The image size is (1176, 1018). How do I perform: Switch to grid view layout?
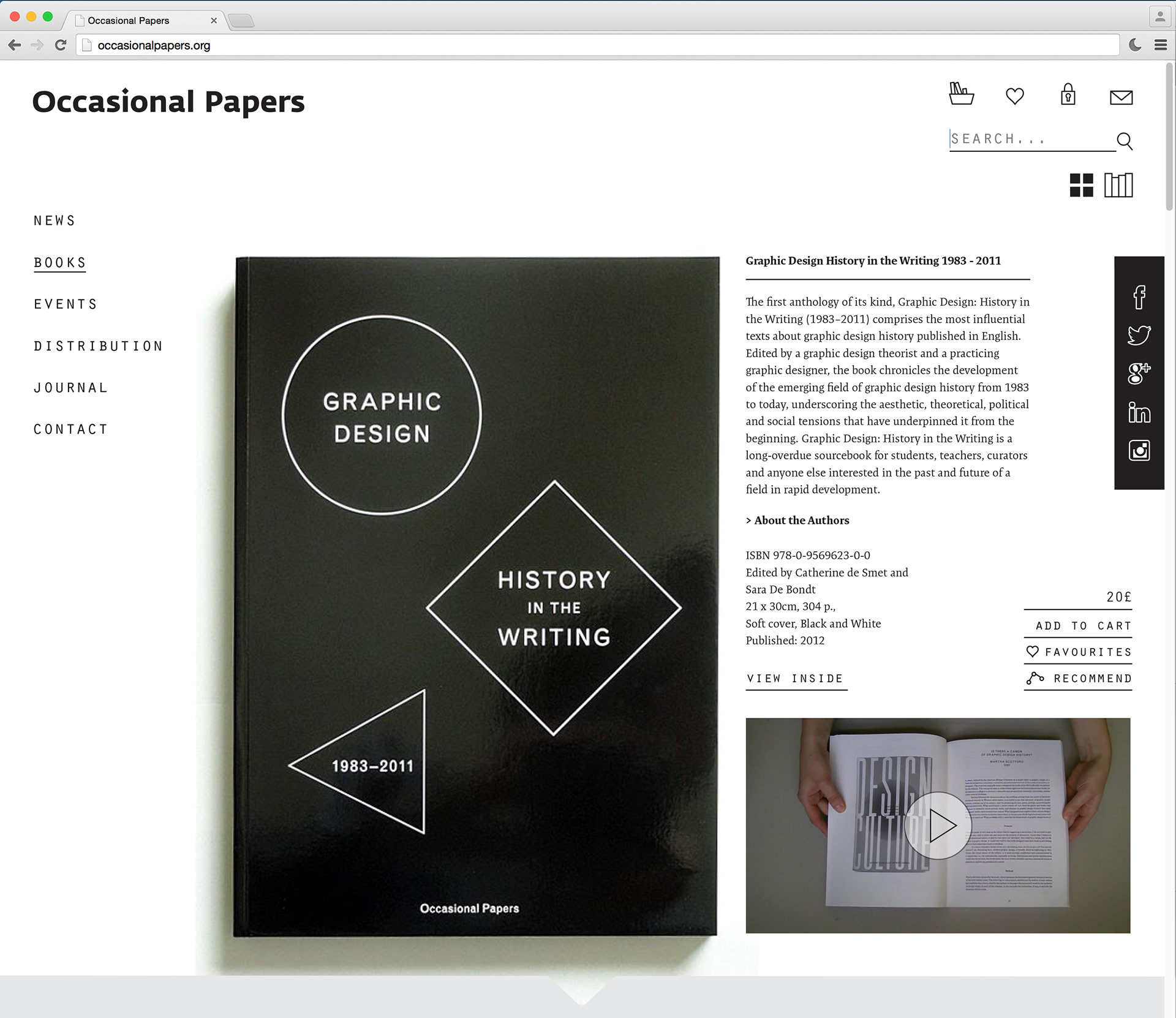point(1081,185)
